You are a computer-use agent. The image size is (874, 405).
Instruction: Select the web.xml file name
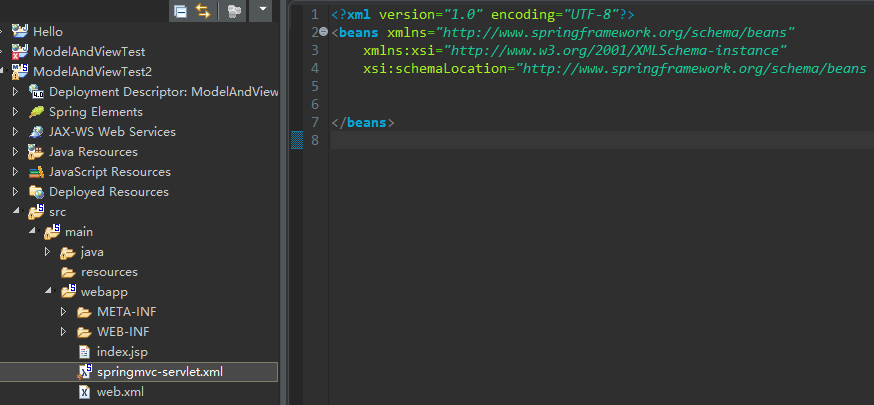coord(120,392)
